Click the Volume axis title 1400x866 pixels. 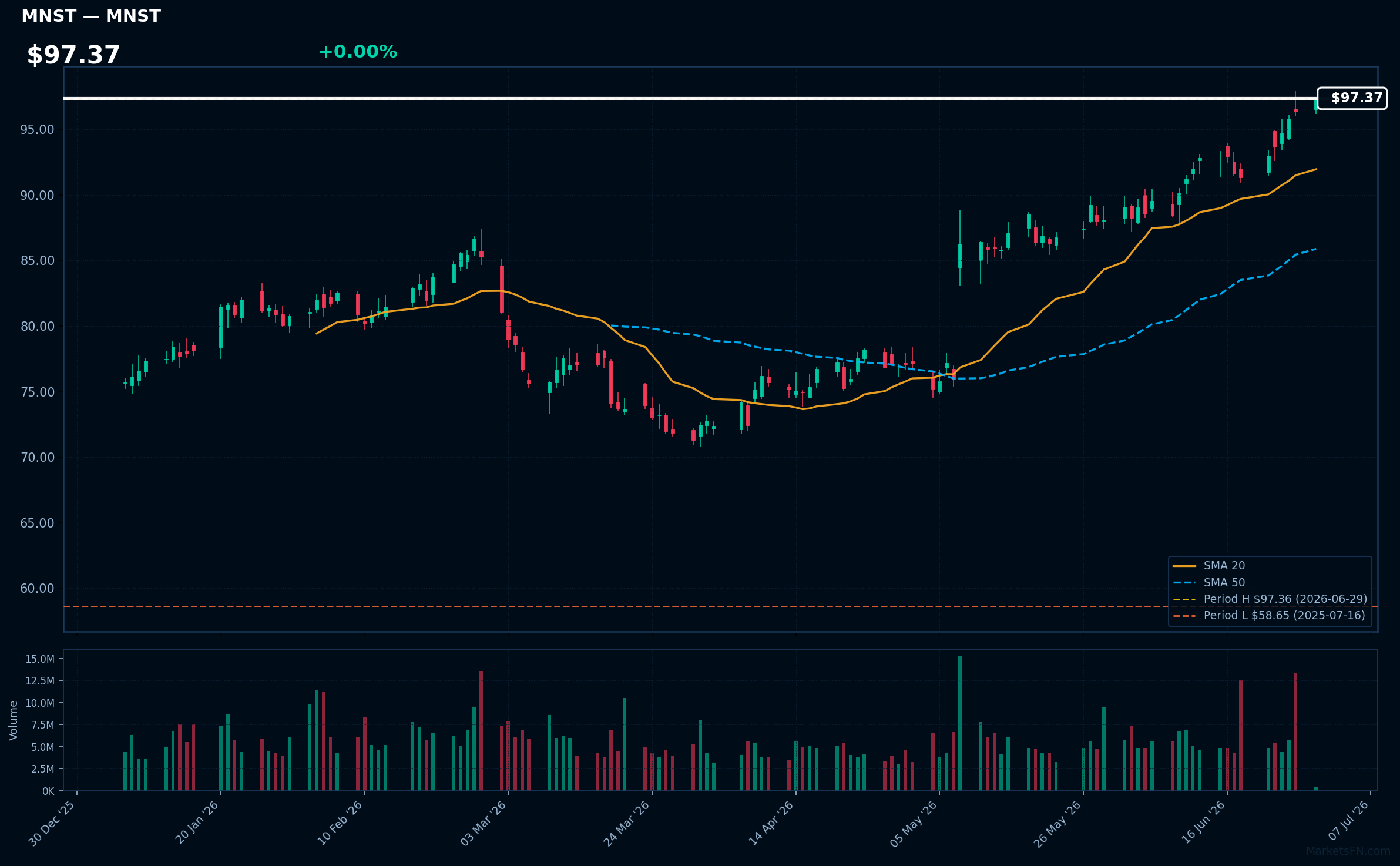[x=14, y=720]
